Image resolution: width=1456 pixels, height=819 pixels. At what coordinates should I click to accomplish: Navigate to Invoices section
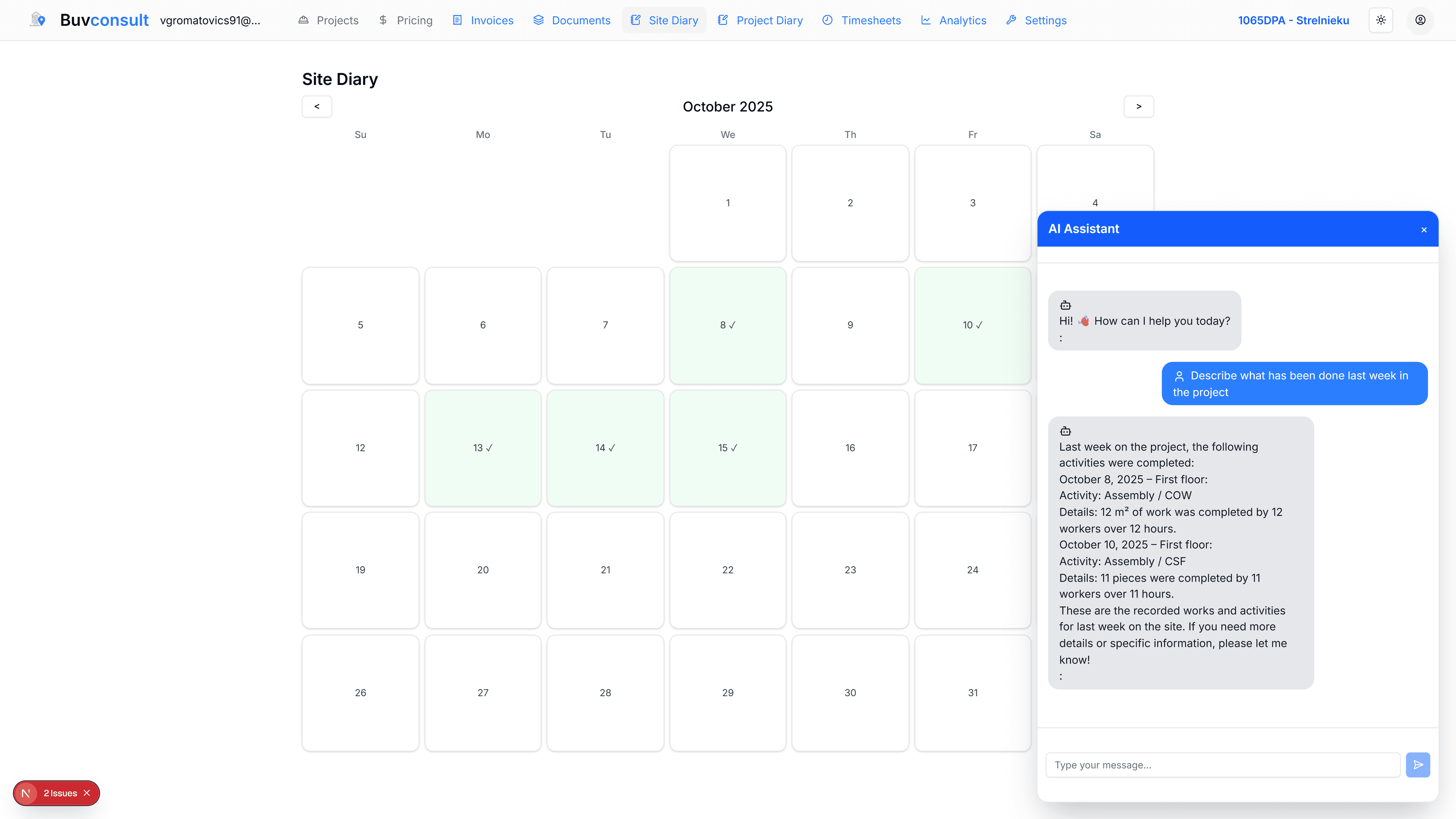click(483, 20)
